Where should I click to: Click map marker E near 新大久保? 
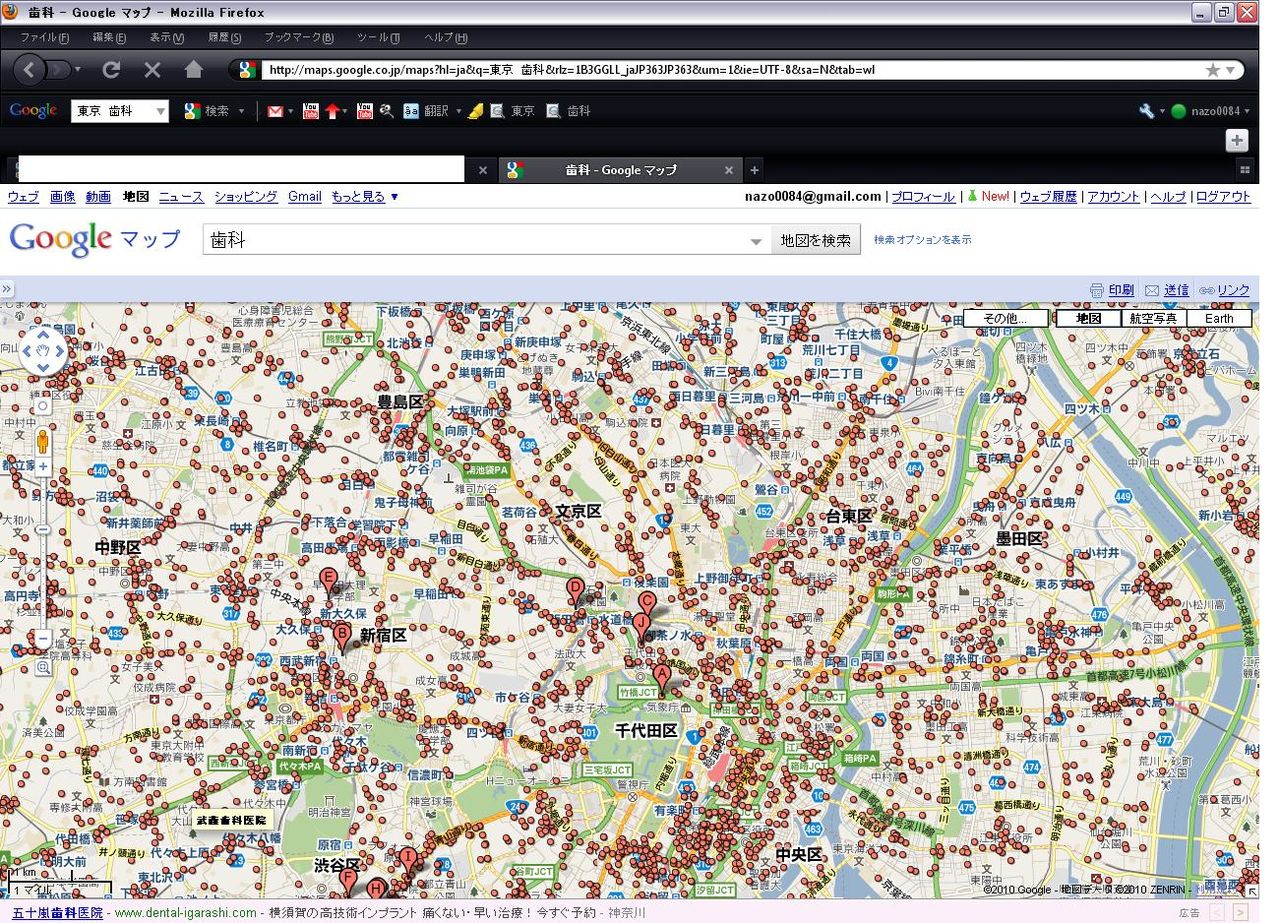(328, 579)
